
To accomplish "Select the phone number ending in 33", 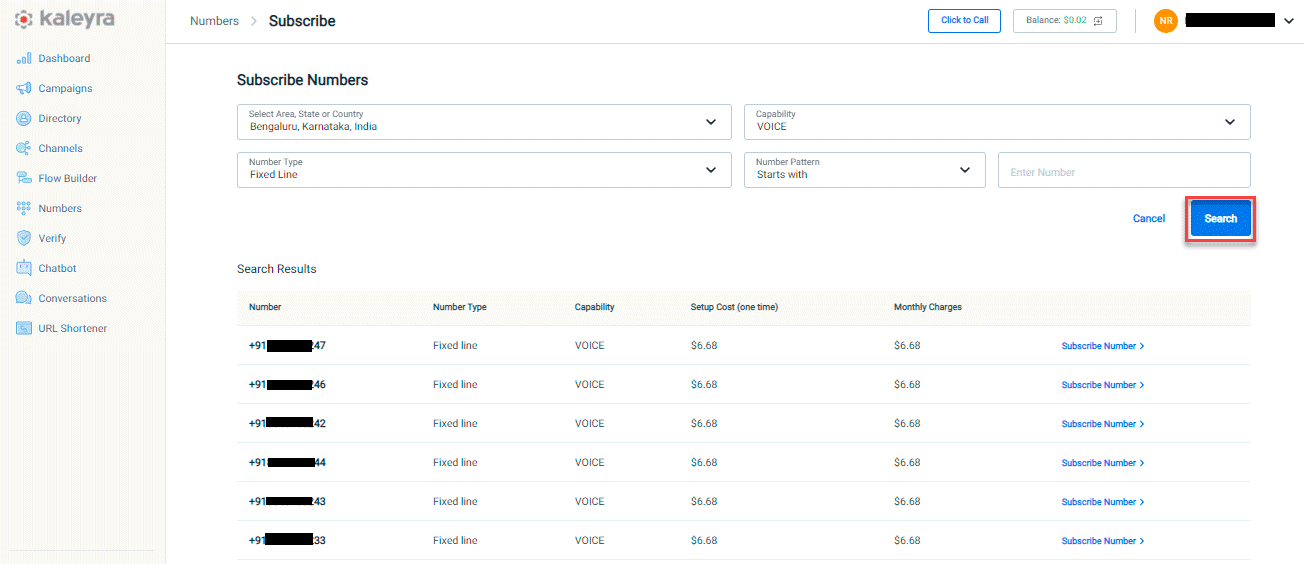I will [287, 541].
